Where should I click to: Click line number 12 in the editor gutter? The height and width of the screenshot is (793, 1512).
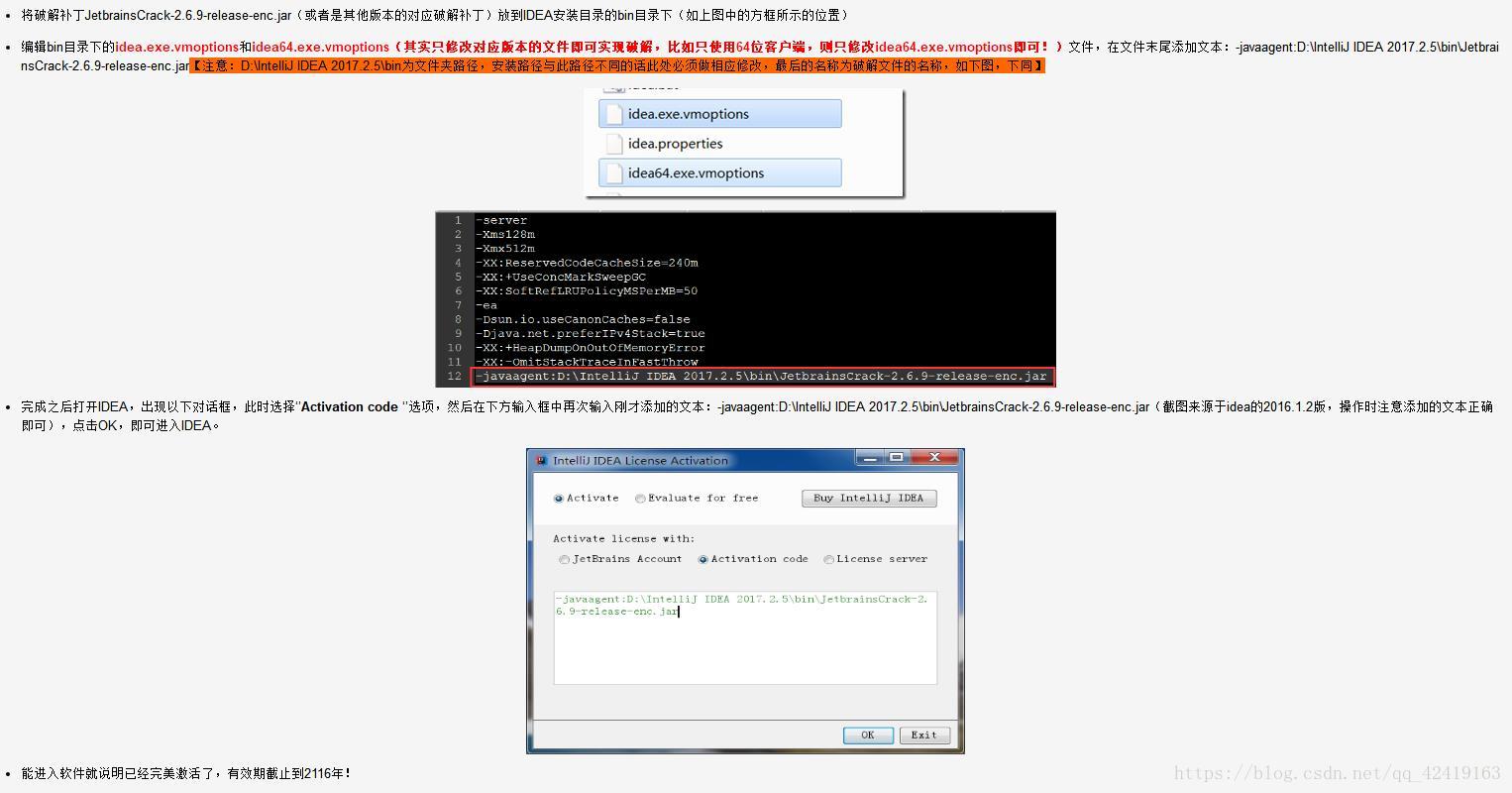pyautogui.click(x=454, y=376)
